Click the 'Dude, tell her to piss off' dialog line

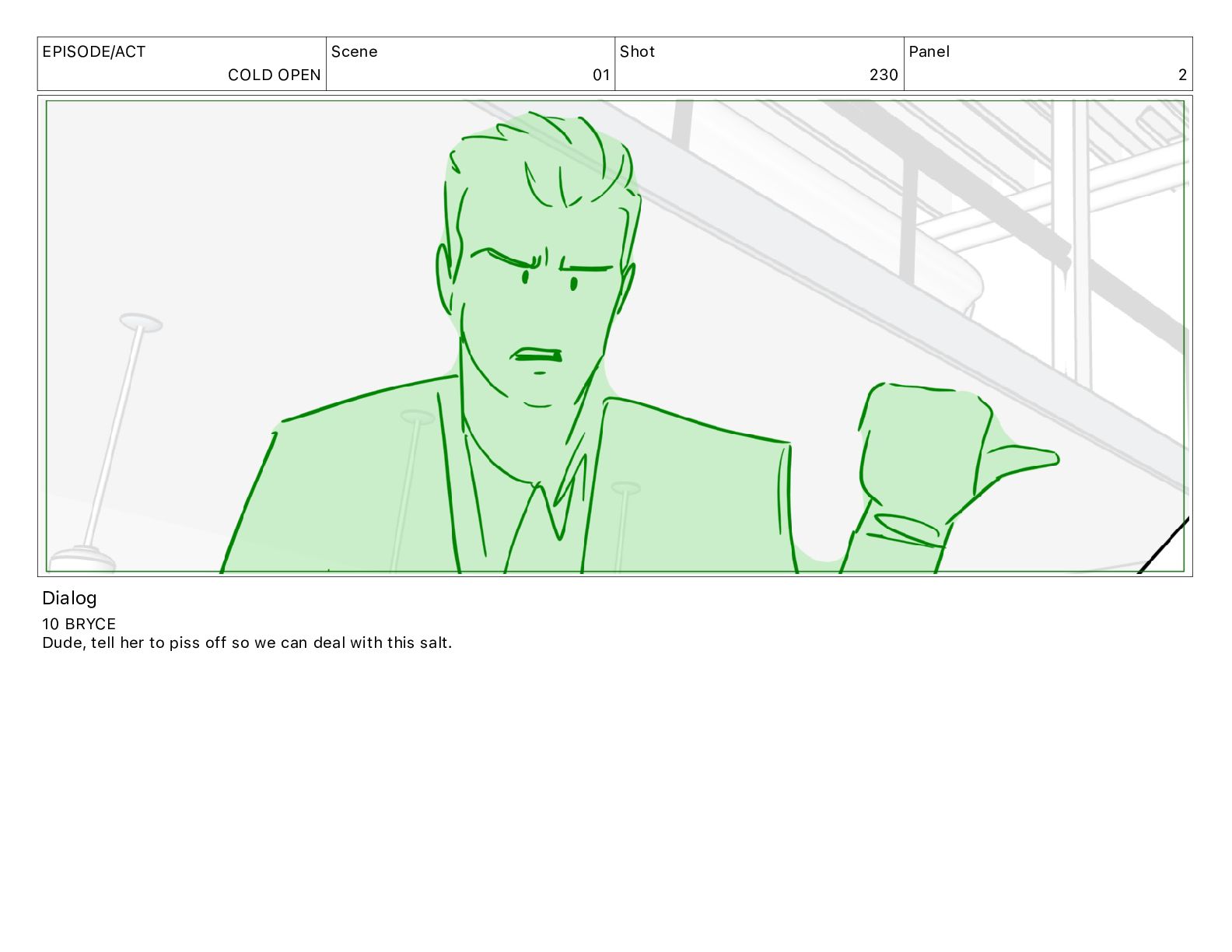point(247,643)
